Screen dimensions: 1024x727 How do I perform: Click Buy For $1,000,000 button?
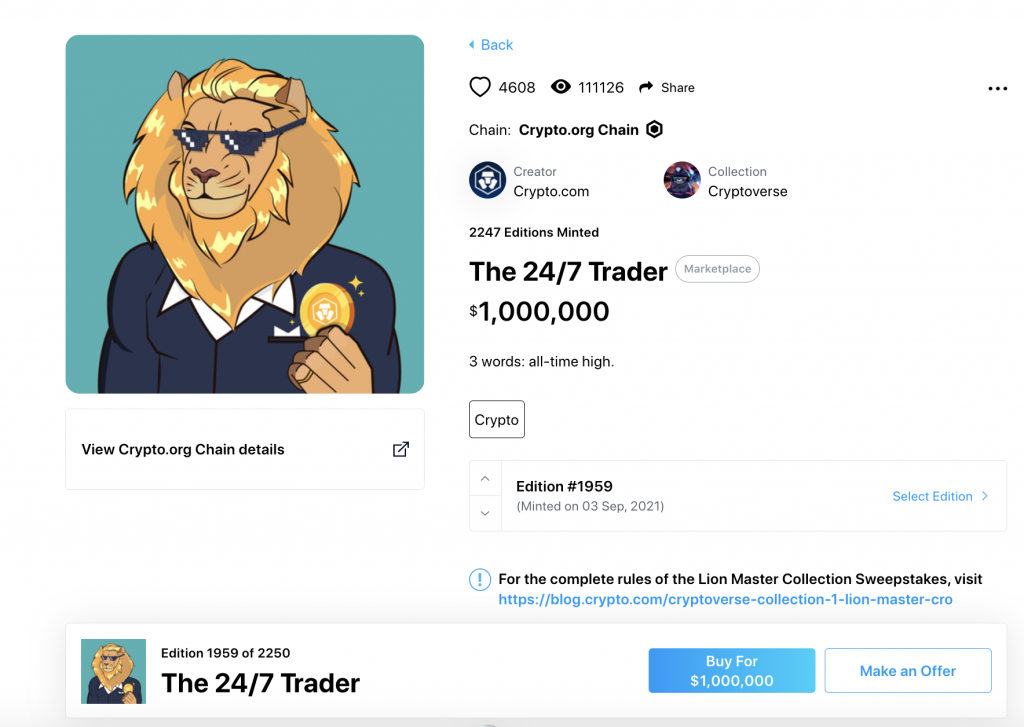coord(731,671)
